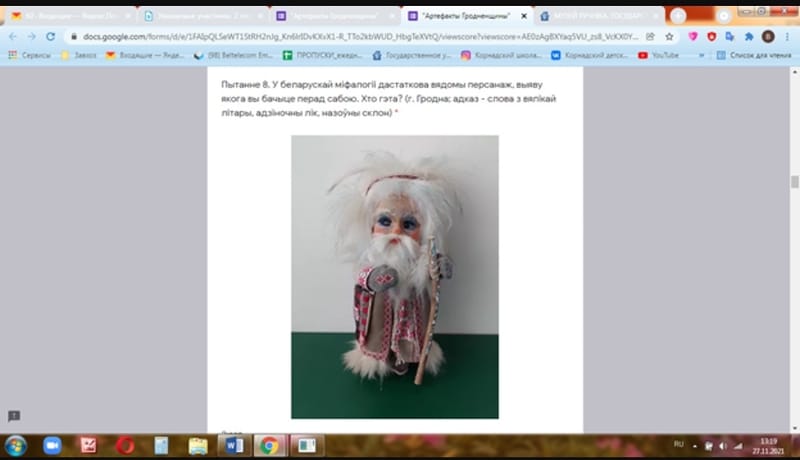Bookmark this page with the star icon

pyautogui.click(x=671, y=36)
